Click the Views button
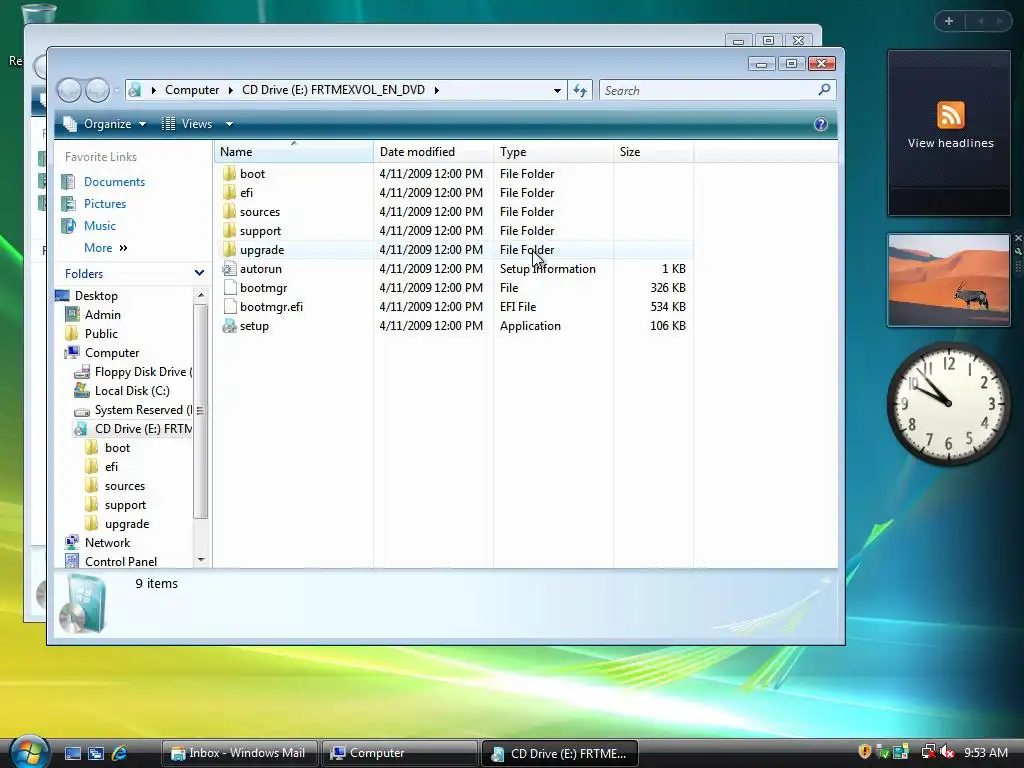Screen dimensions: 1024x768 188,124
